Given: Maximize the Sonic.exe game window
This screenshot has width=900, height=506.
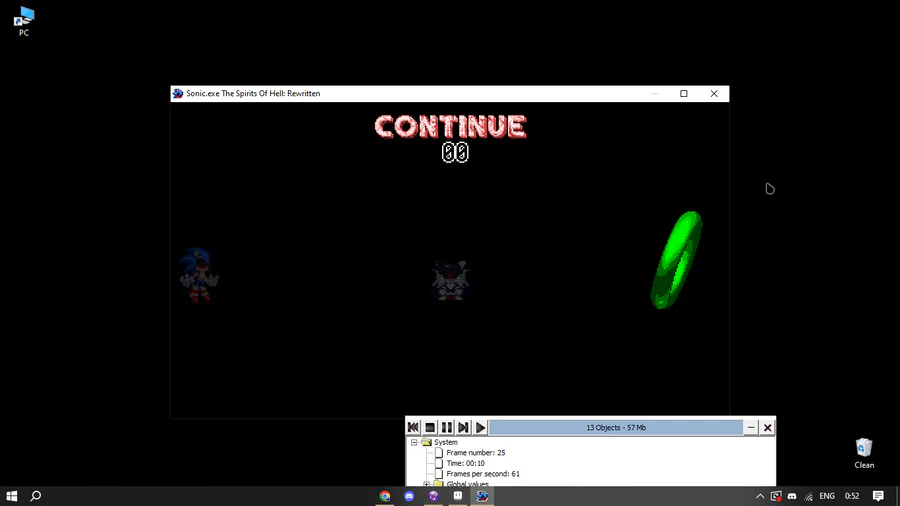Looking at the screenshot, I should click(684, 94).
